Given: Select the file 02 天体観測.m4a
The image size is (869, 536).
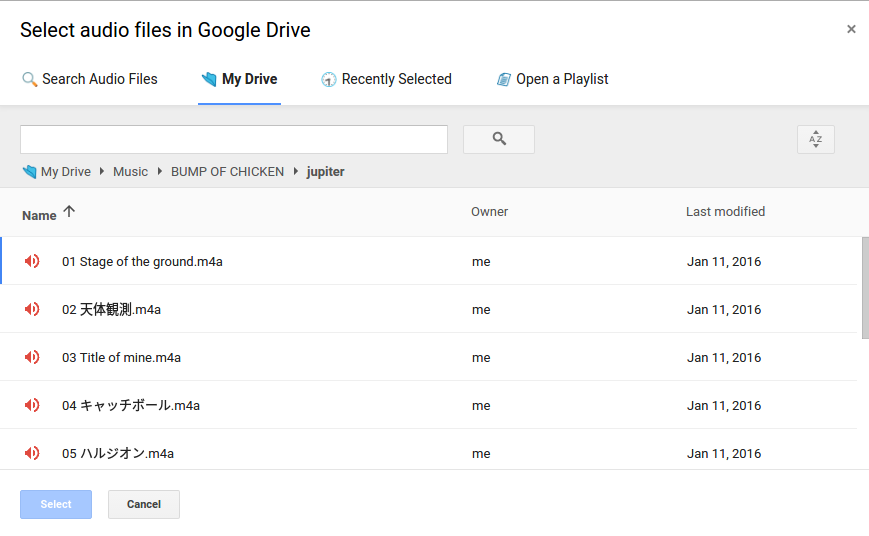Looking at the screenshot, I should (428, 309).
